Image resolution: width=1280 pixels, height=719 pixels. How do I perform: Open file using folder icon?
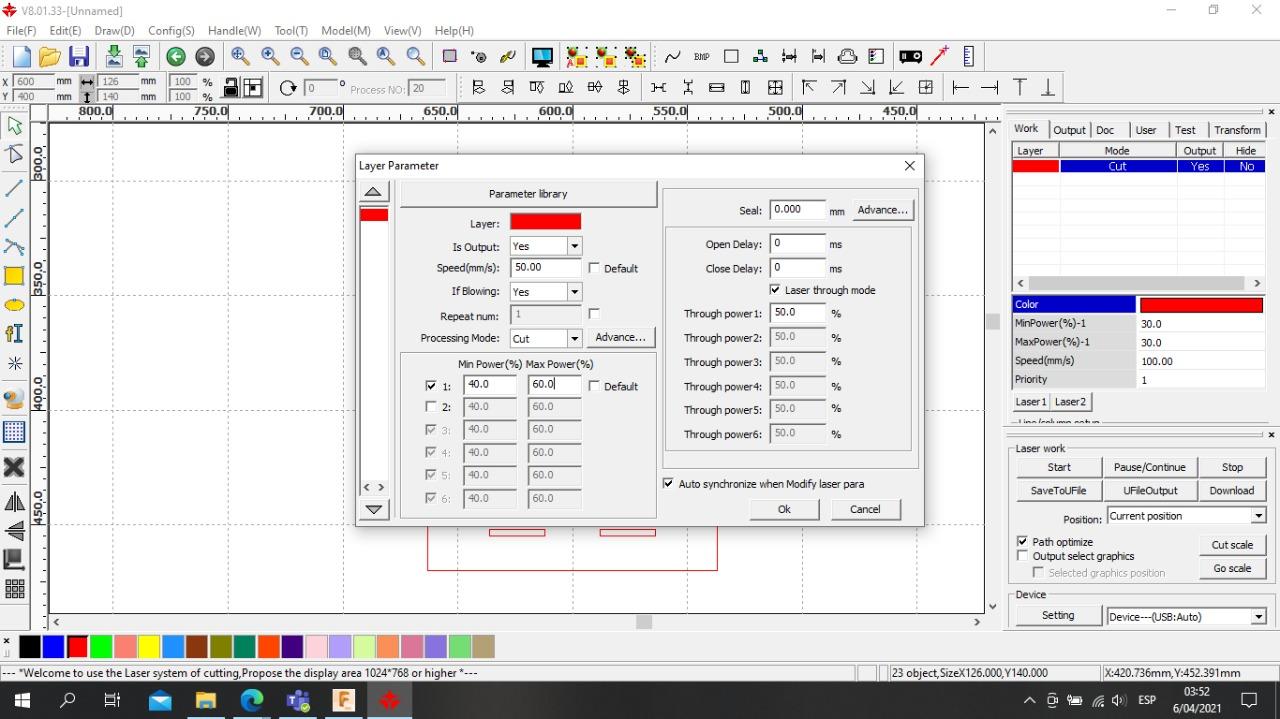click(50, 57)
